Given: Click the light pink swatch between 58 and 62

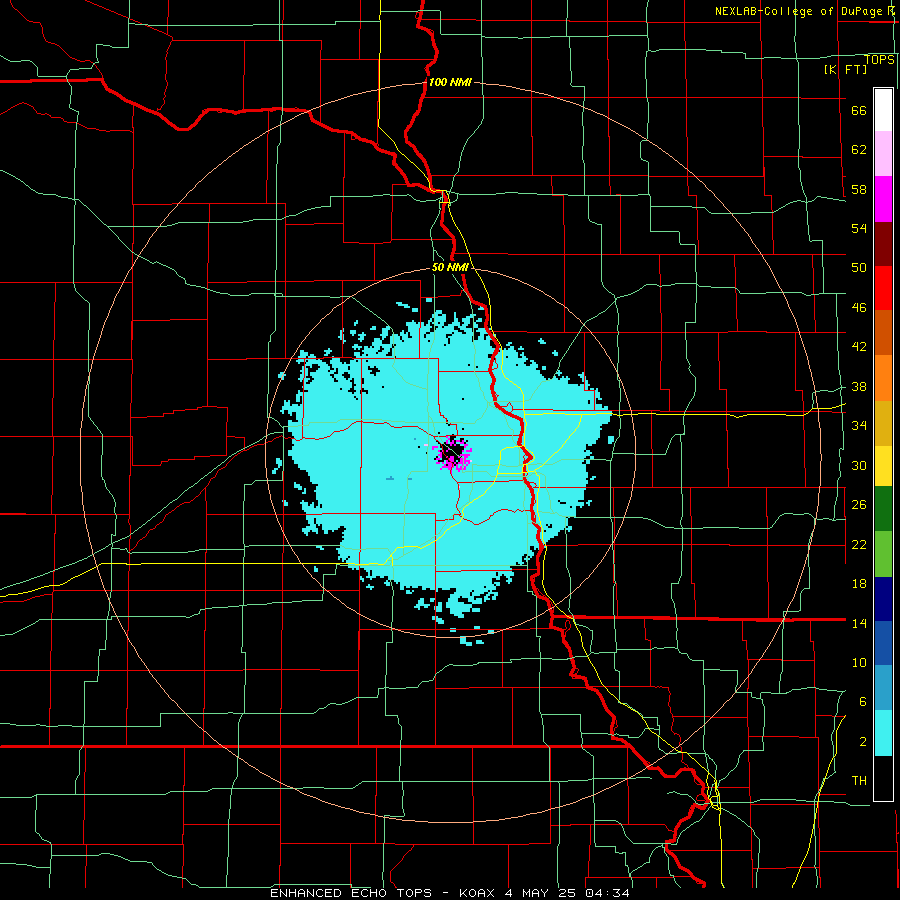Looking at the screenshot, I should click(x=883, y=154).
